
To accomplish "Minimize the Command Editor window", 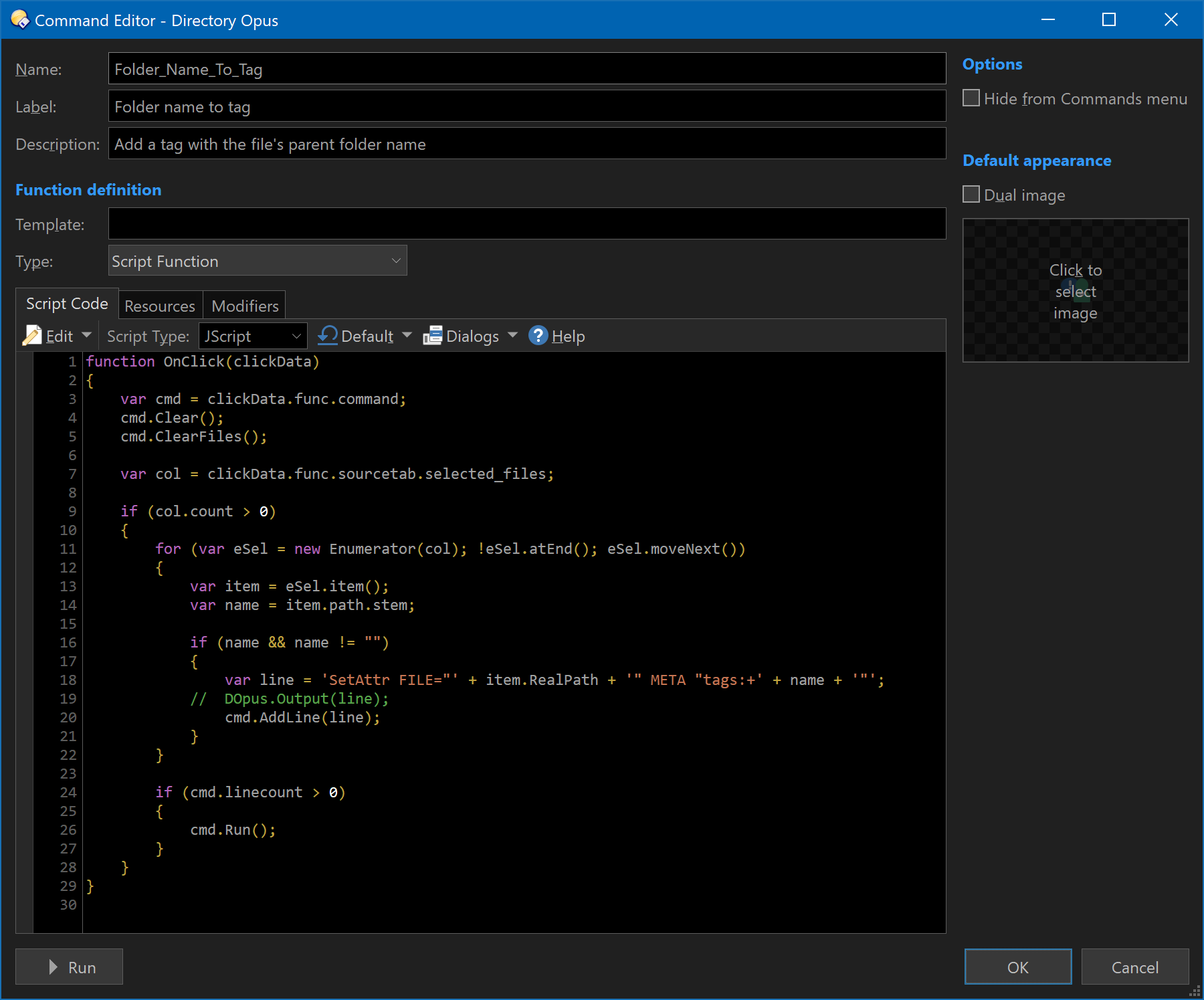I will pyautogui.click(x=1048, y=19).
